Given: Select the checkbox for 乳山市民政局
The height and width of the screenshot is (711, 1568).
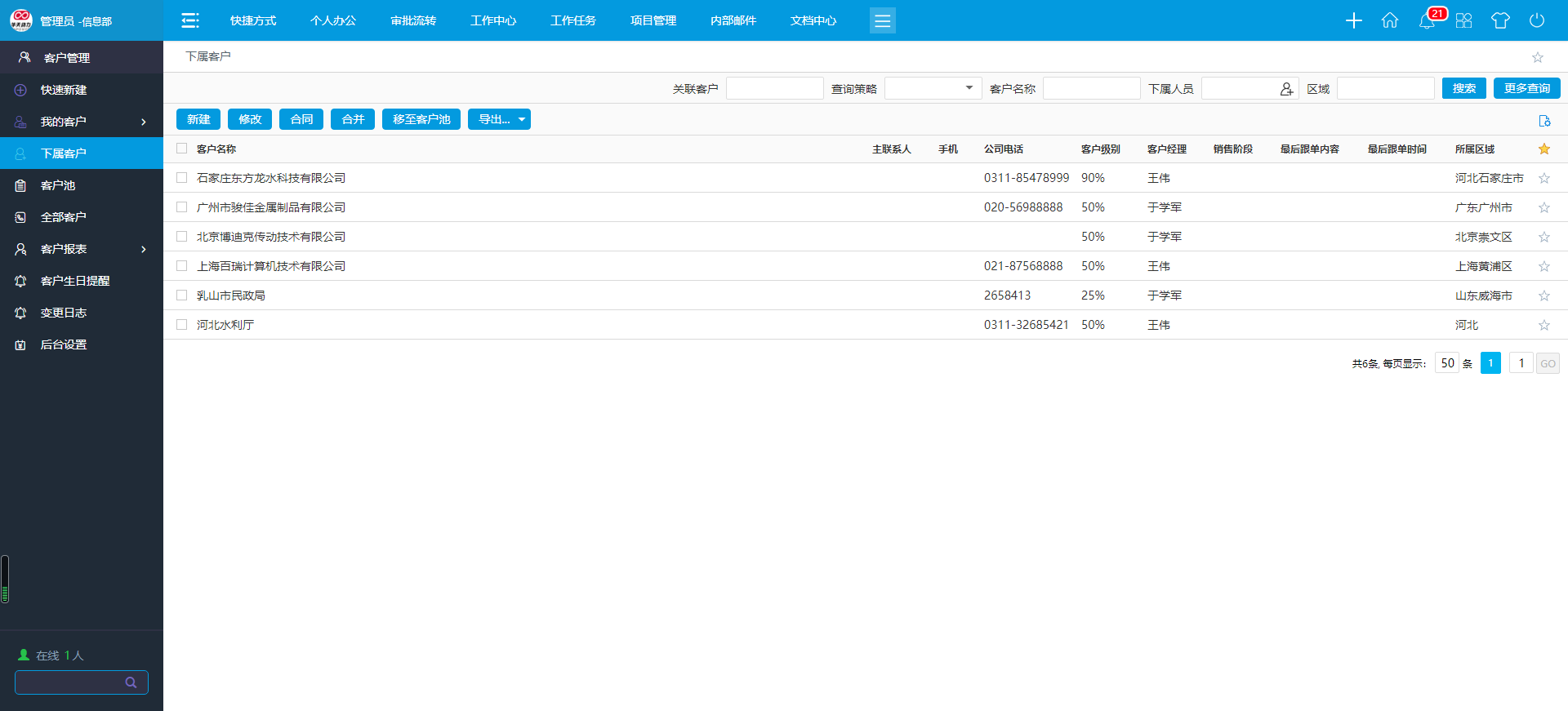Looking at the screenshot, I should point(182,296).
